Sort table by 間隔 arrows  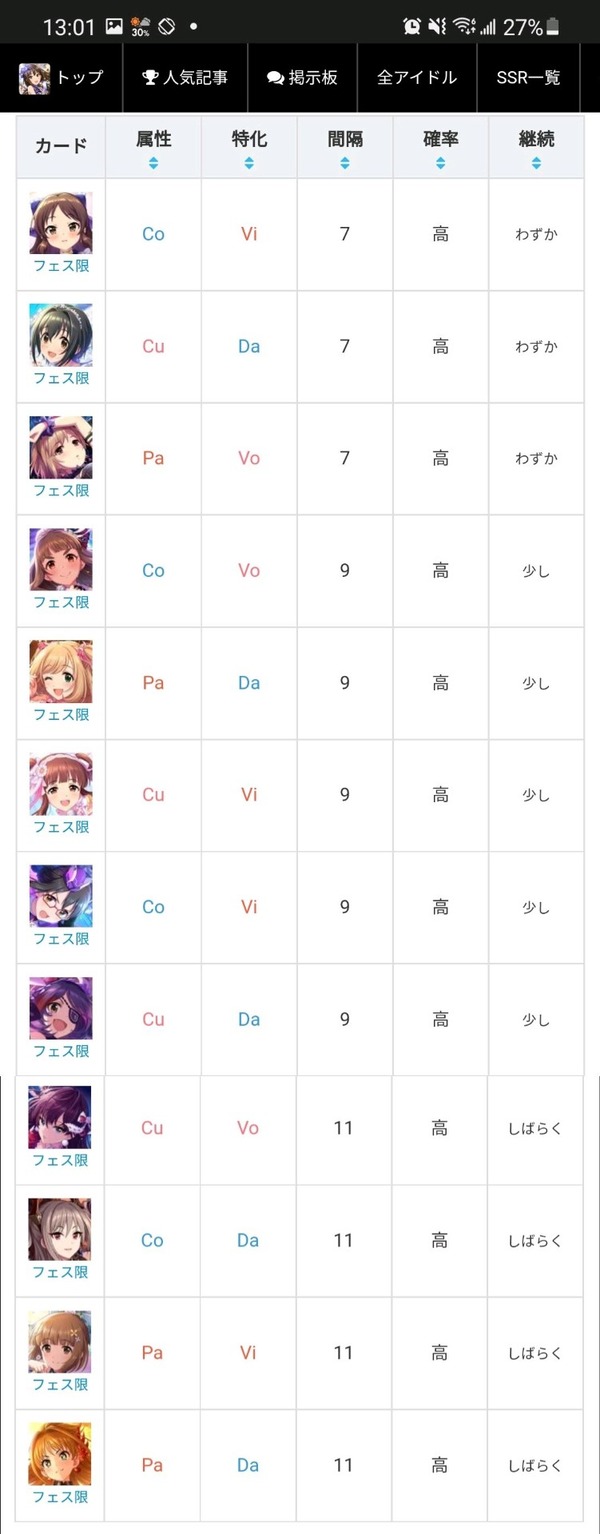click(345, 163)
